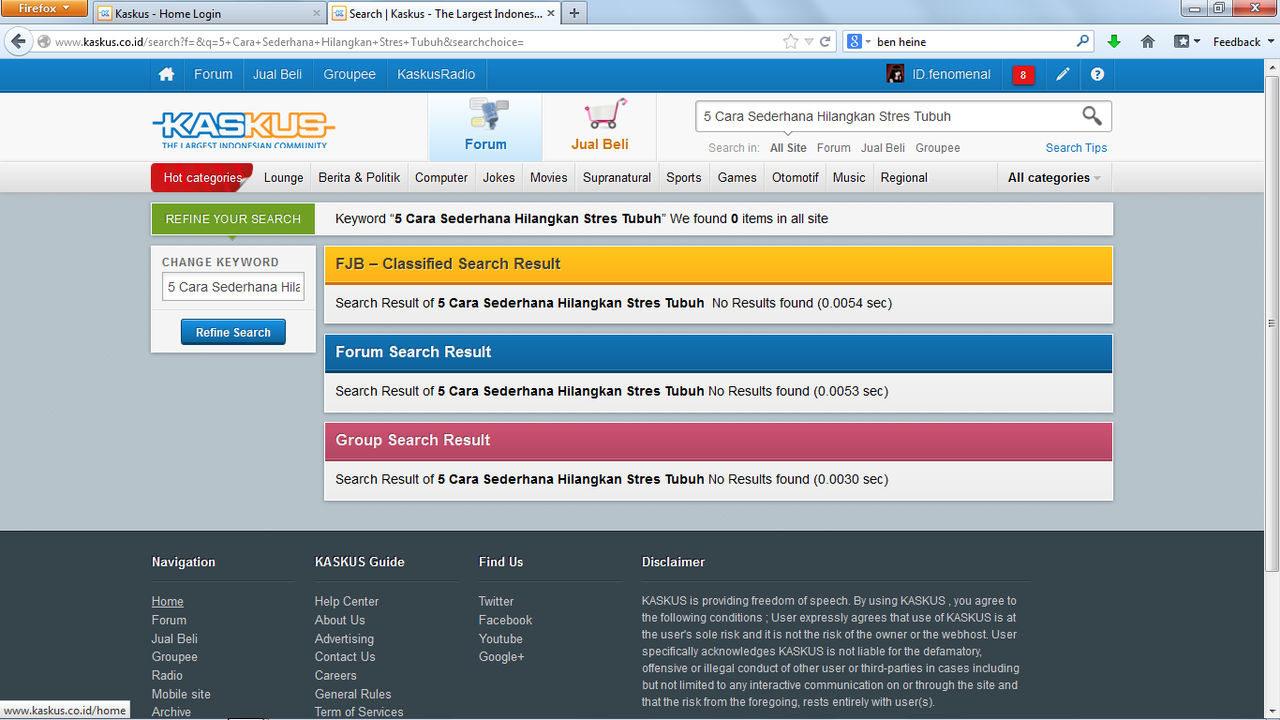Viewport: 1280px width, 720px height.
Task: Open the Sports category
Action: [684, 178]
